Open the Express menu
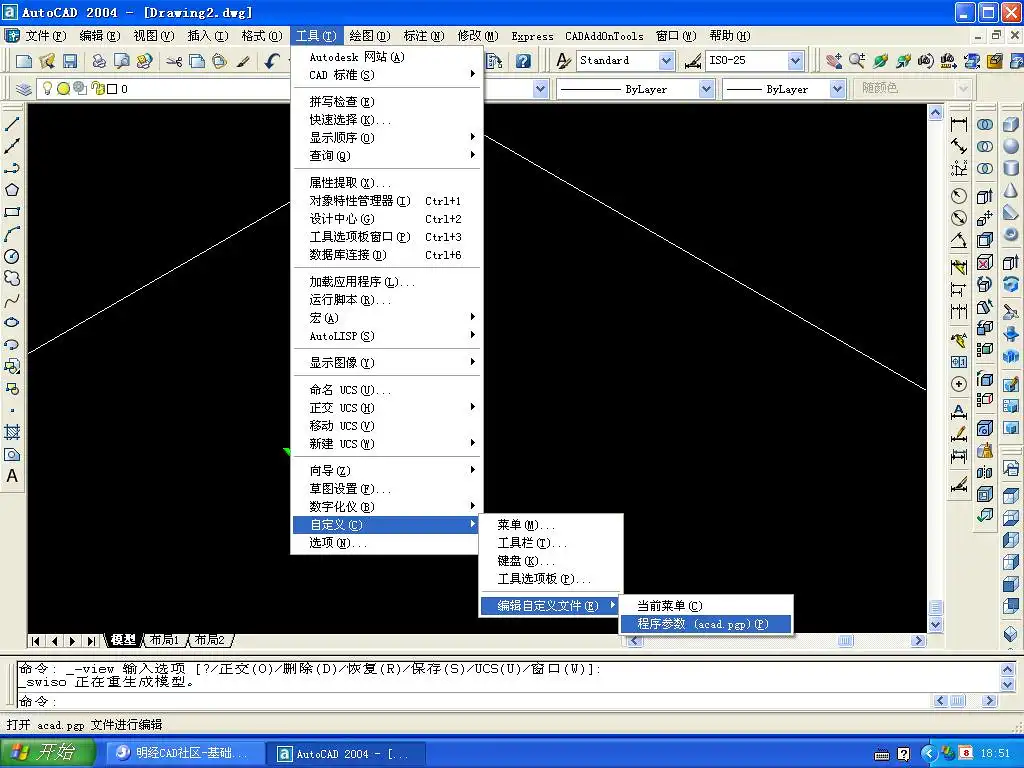Image resolution: width=1024 pixels, height=768 pixels. pos(532,37)
